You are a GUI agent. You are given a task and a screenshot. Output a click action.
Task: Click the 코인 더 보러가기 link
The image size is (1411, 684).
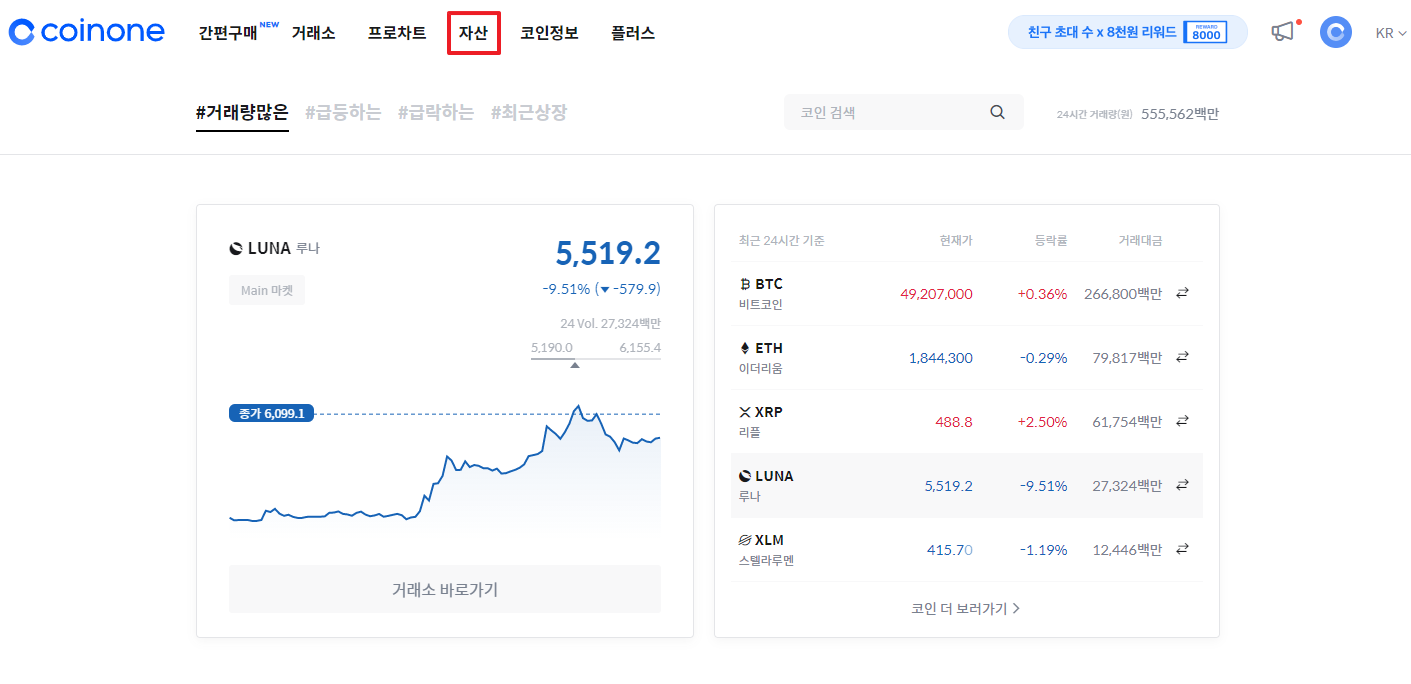(966, 608)
